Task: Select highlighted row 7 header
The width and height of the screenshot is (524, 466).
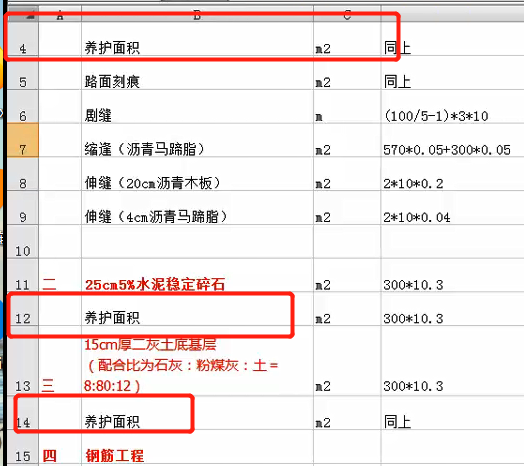Action: click(22, 140)
